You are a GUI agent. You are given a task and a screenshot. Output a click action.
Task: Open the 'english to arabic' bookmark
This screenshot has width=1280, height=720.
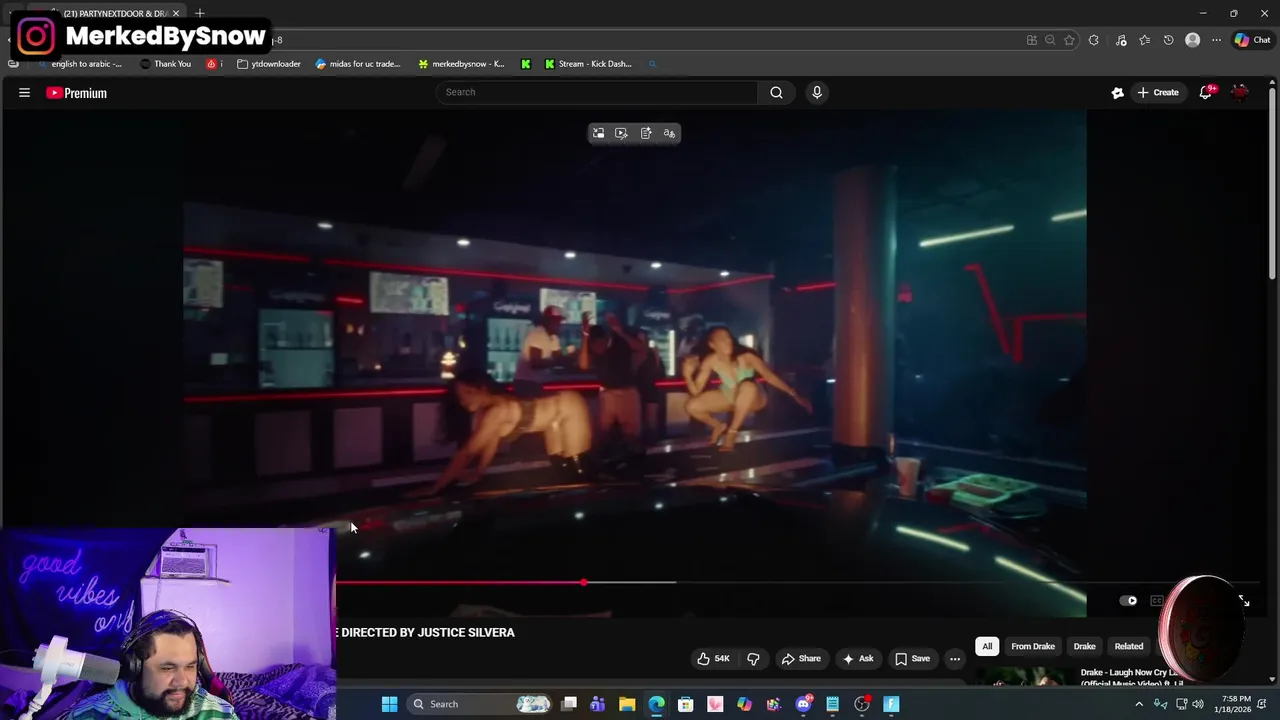78,64
